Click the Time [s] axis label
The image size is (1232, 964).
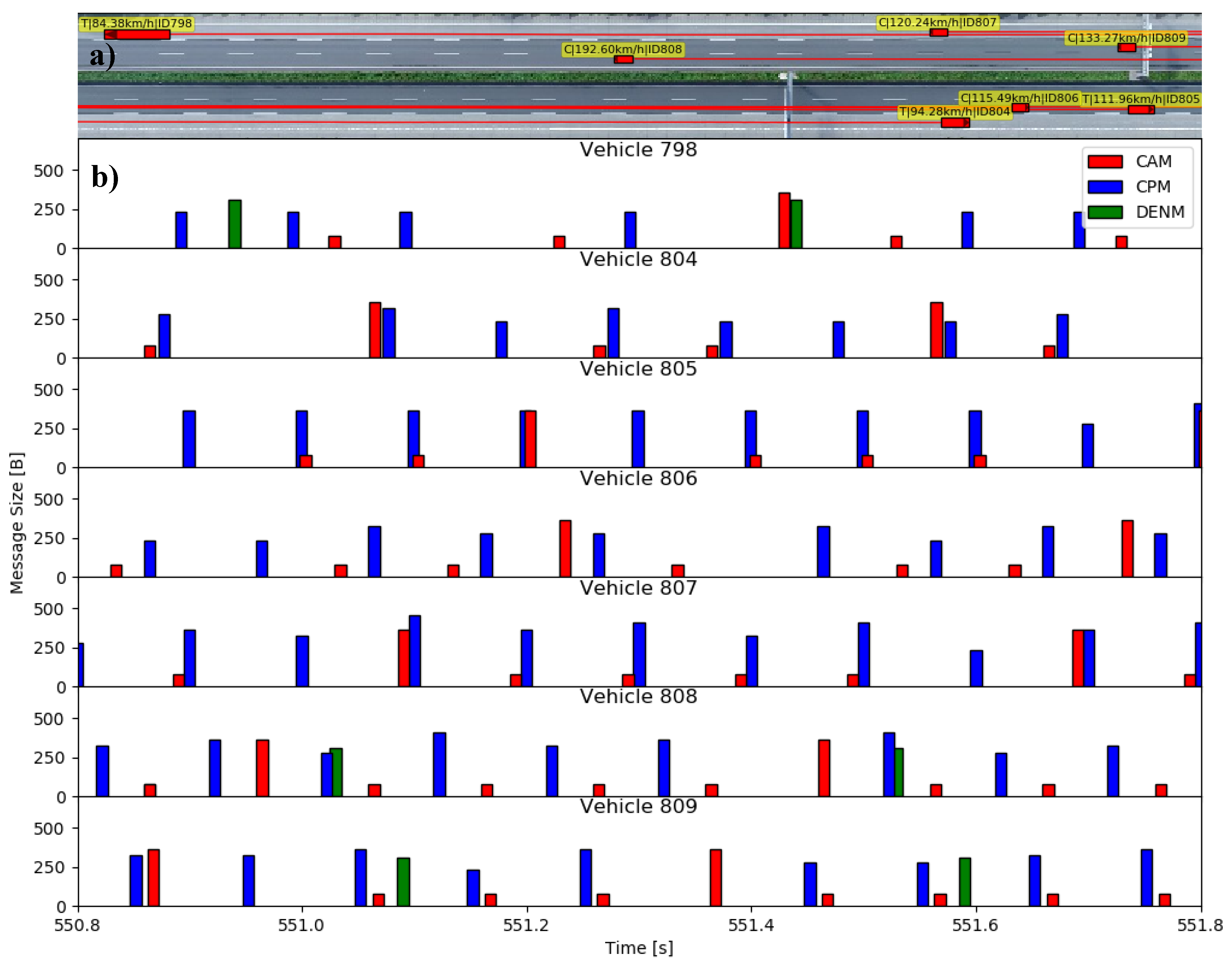coord(639,948)
